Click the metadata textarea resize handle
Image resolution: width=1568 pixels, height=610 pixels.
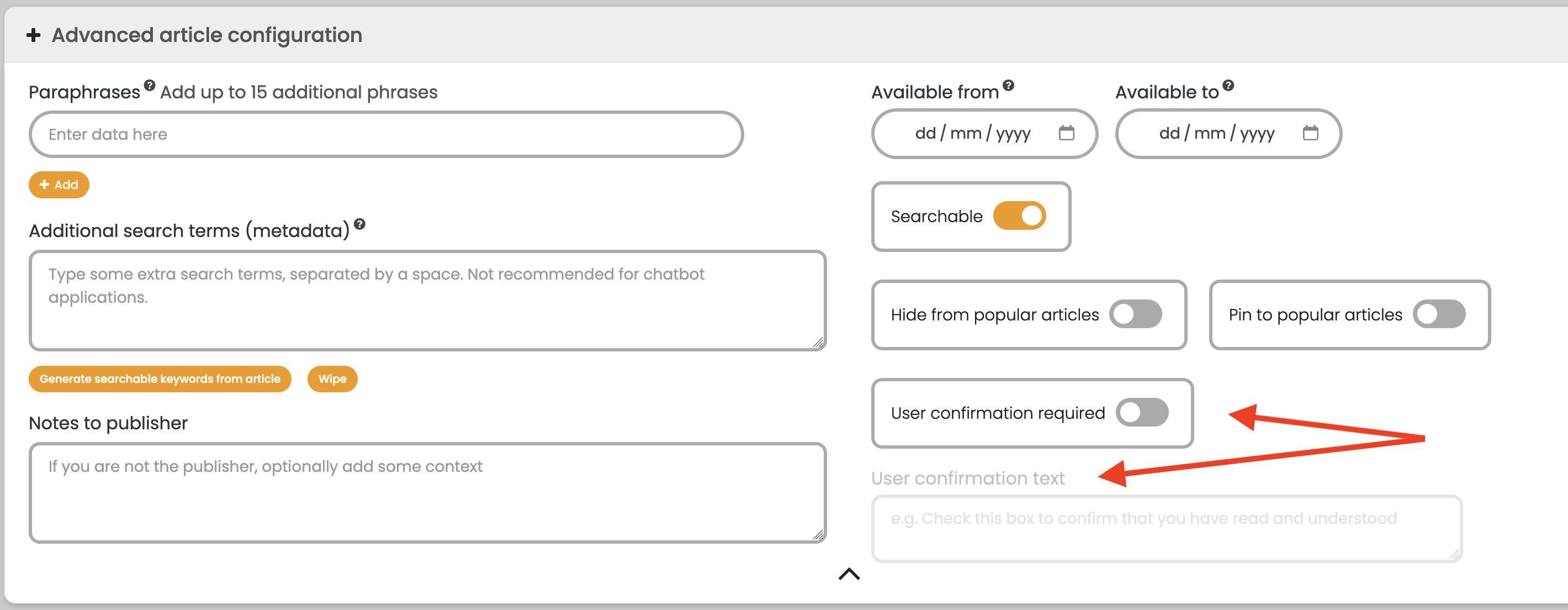[818, 343]
